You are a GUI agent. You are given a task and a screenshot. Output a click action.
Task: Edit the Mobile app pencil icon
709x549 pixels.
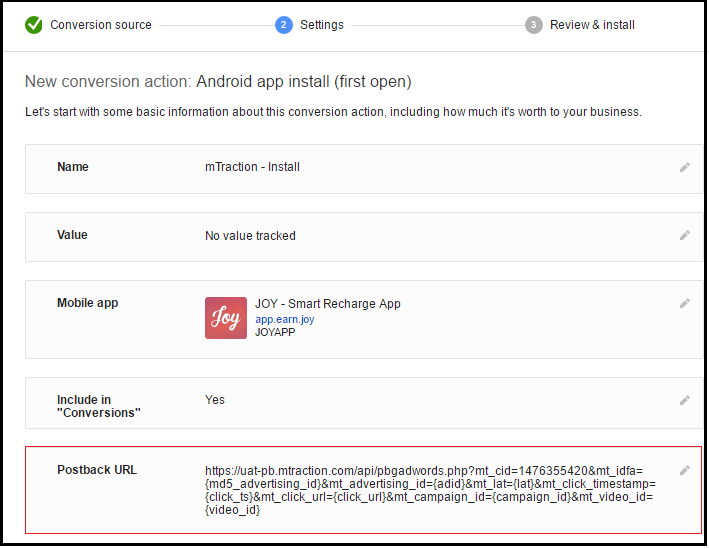pyautogui.click(x=685, y=303)
